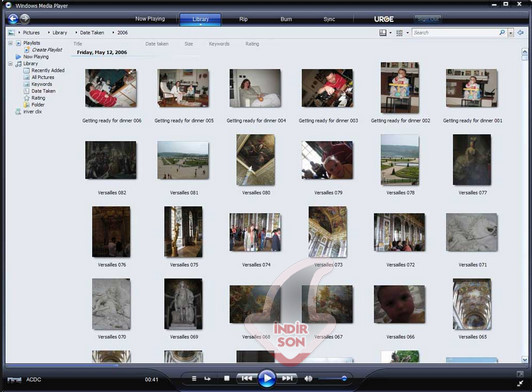Toggle shuffle mode in playback controls
The height and width of the screenshot is (392, 532).
point(194,378)
